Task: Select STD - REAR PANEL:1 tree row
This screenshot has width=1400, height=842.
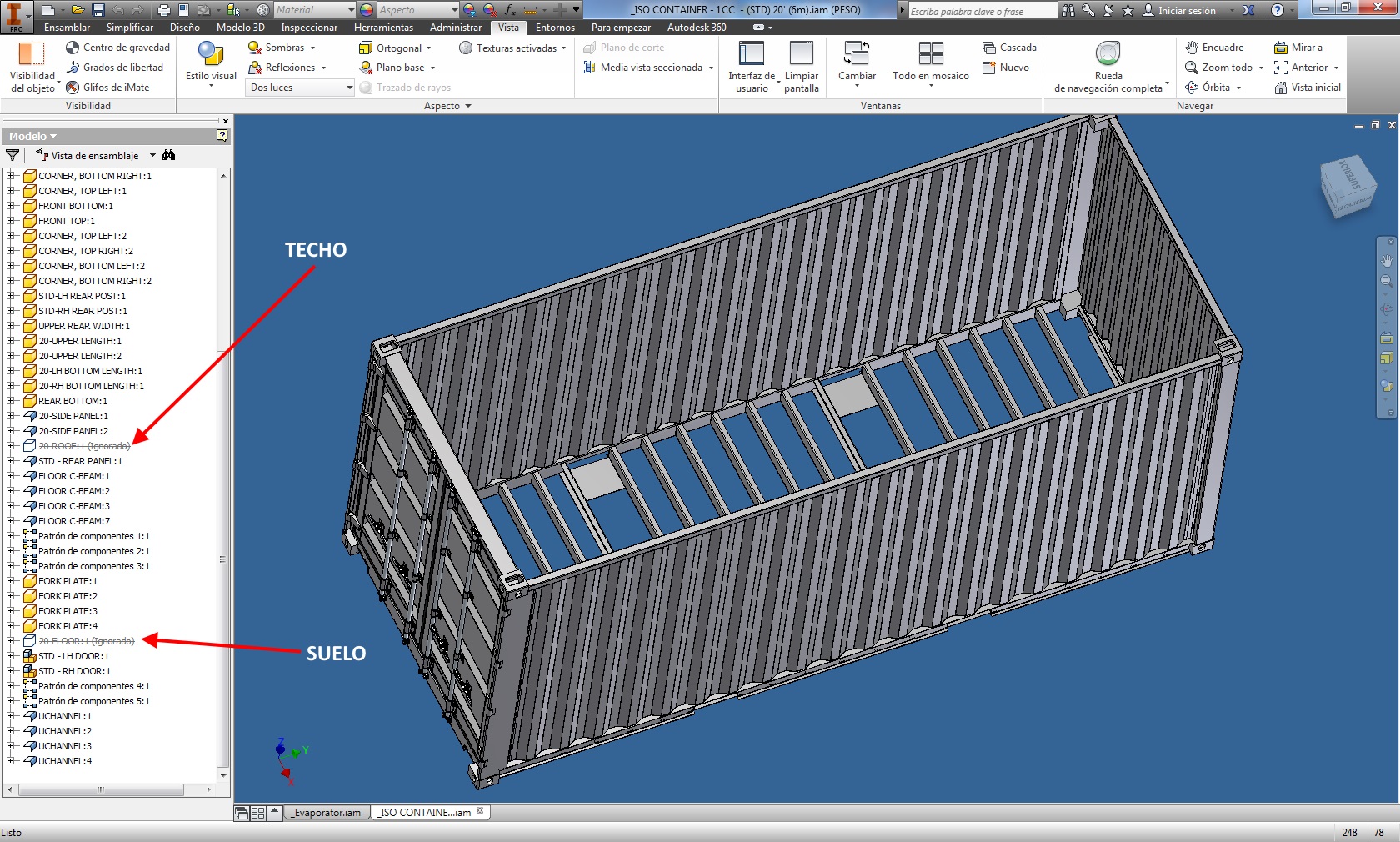Action: click(80, 461)
